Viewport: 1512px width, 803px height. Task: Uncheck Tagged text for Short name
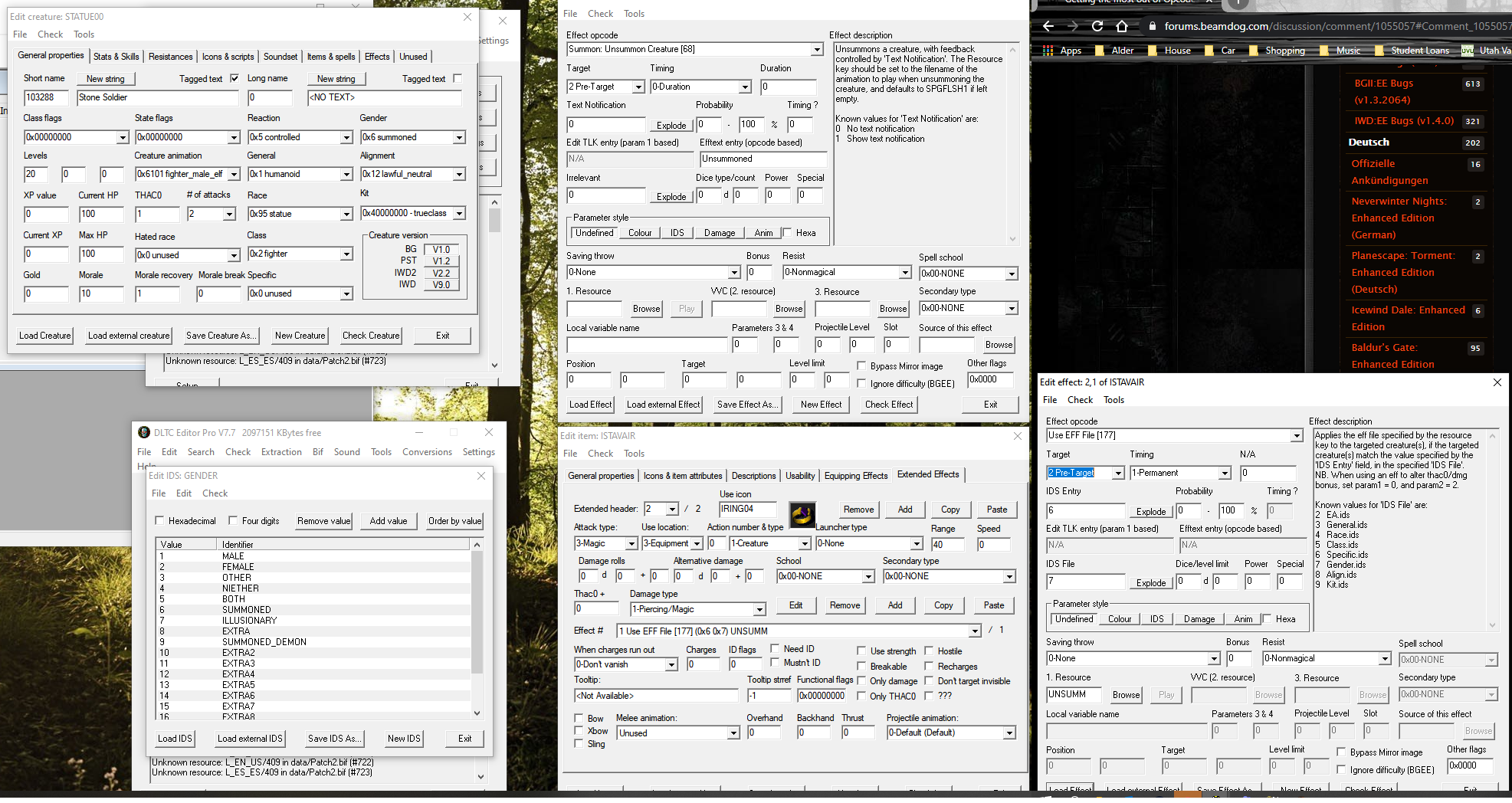235,78
